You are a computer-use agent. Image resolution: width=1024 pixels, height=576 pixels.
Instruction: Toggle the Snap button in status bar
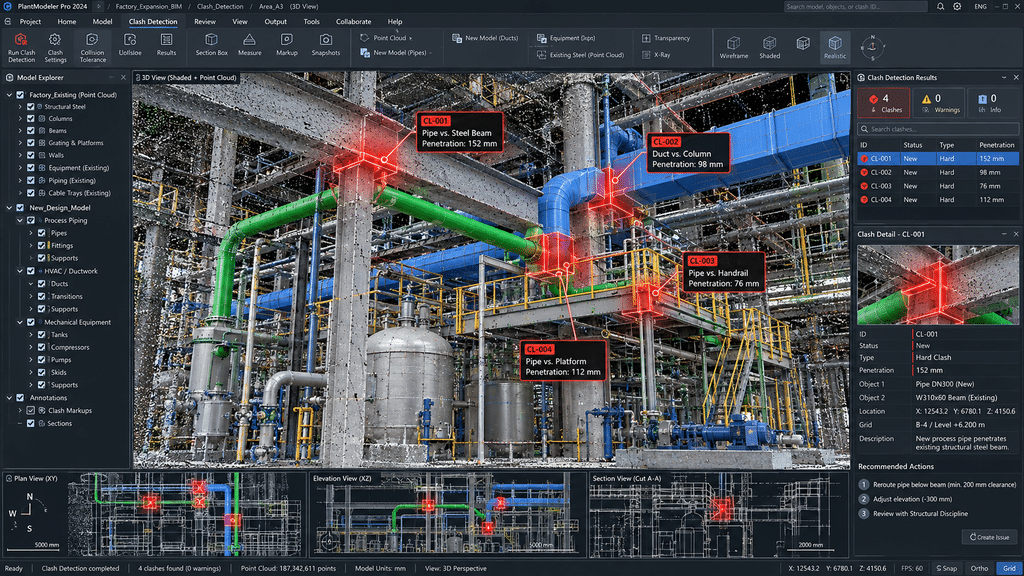click(946, 568)
